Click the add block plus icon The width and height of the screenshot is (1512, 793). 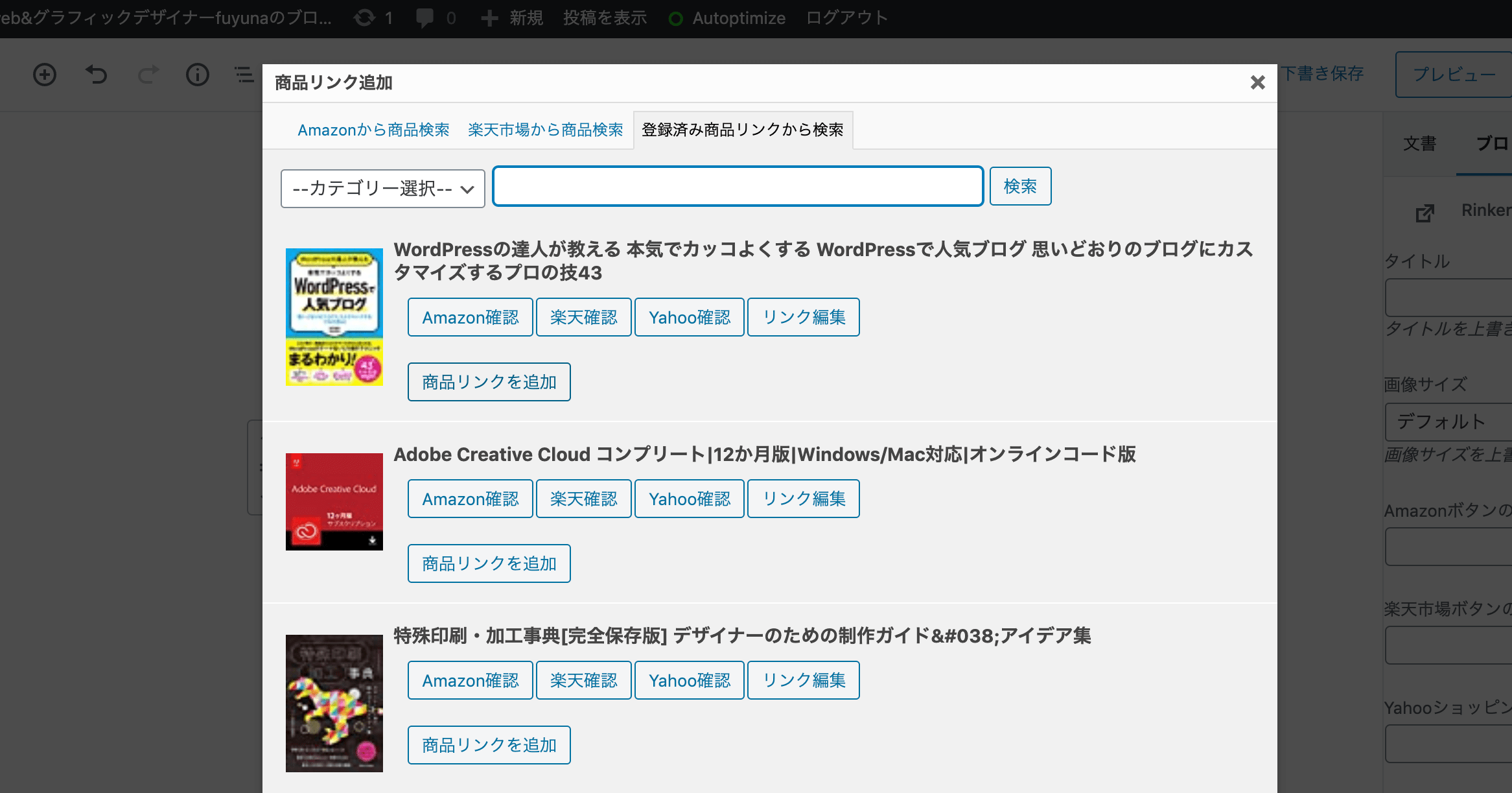(x=45, y=75)
